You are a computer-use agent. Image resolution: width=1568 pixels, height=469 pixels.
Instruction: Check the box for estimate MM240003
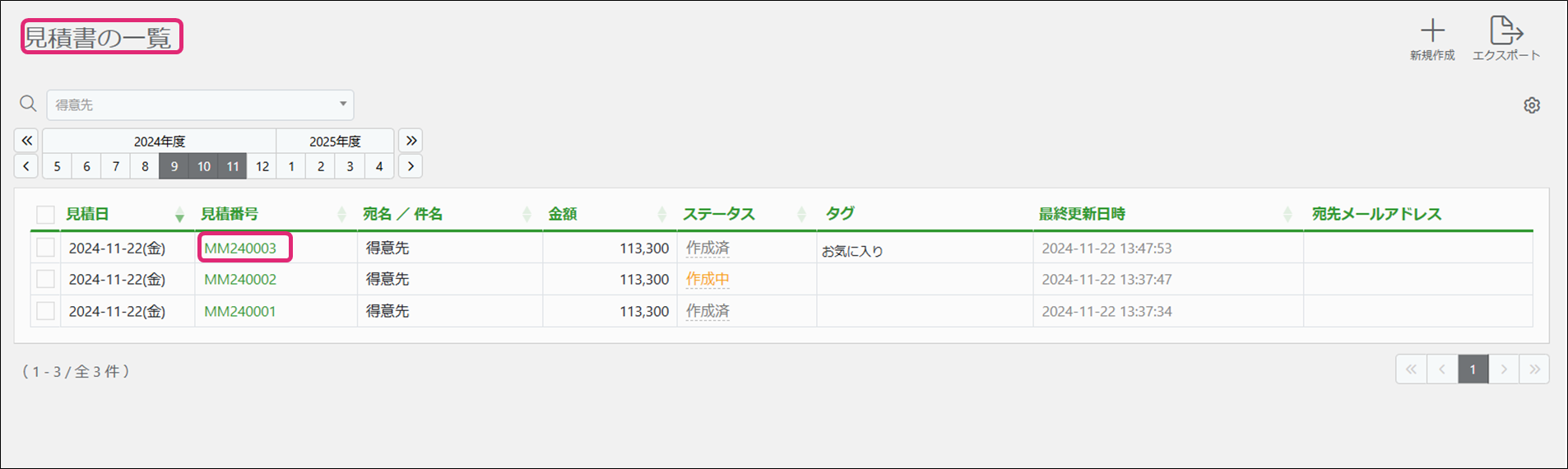(x=46, y=248)
